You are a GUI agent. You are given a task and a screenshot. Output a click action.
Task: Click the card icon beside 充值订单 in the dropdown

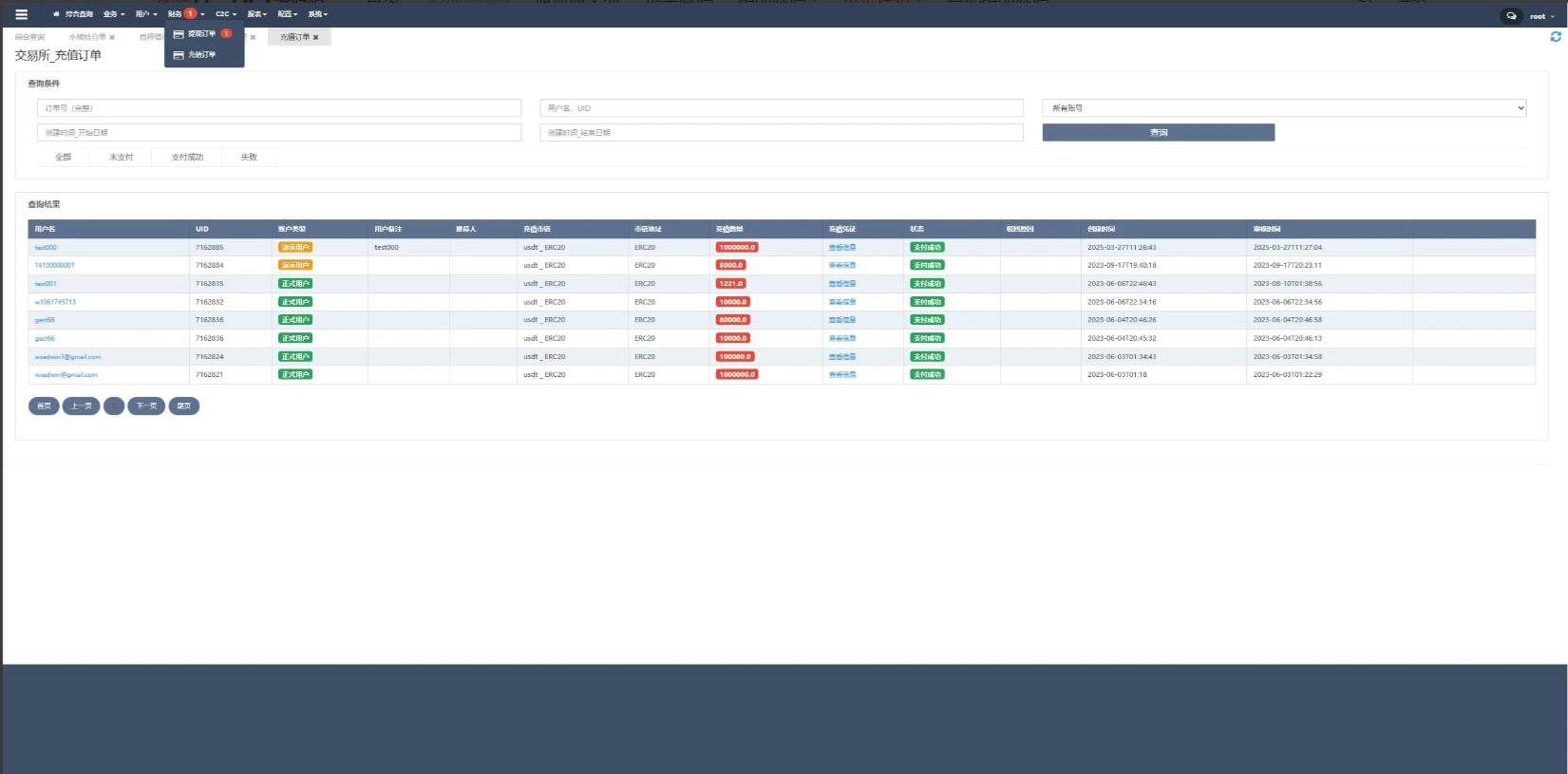(179, 55)
